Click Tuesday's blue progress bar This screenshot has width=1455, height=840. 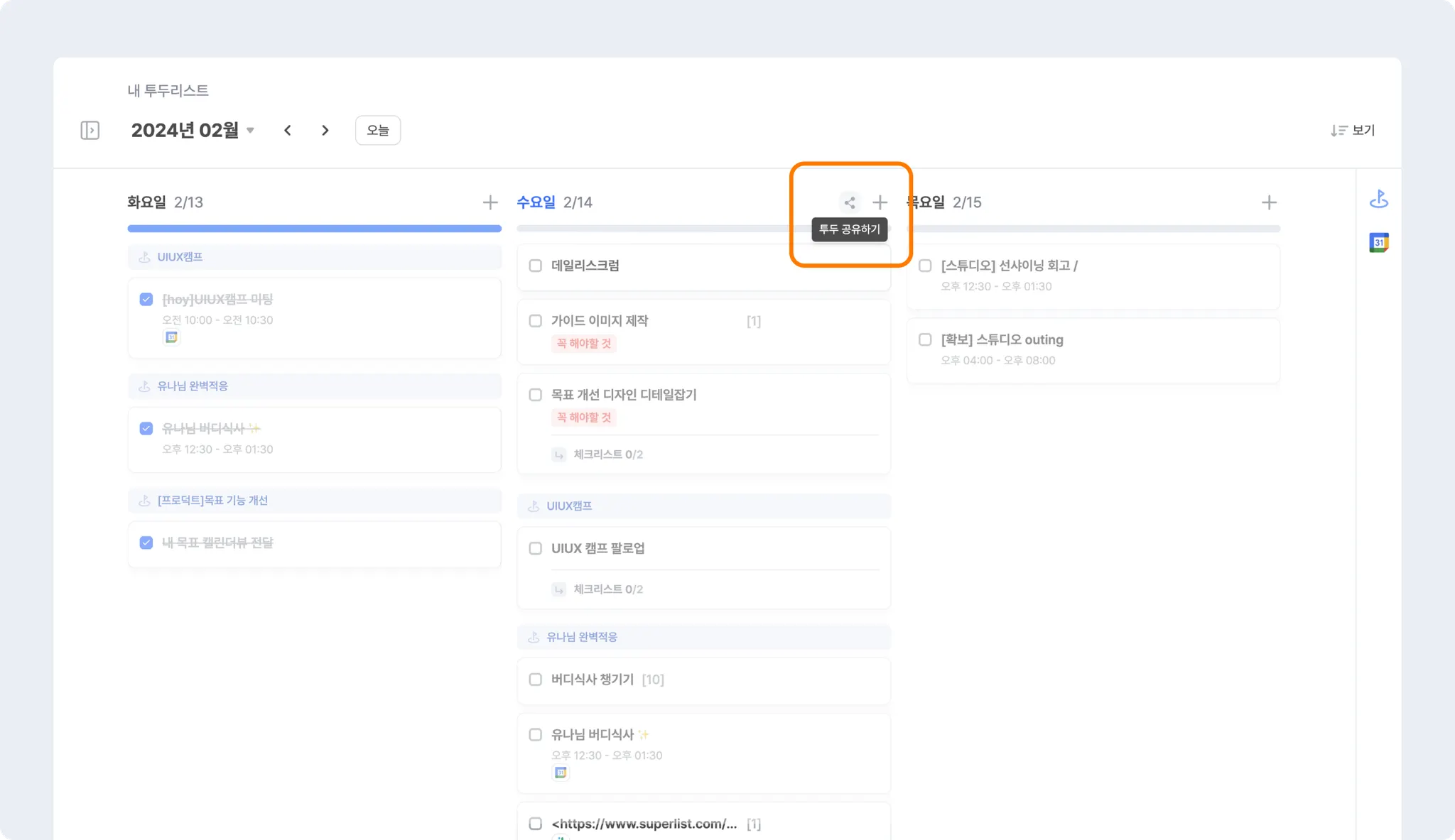314,229
